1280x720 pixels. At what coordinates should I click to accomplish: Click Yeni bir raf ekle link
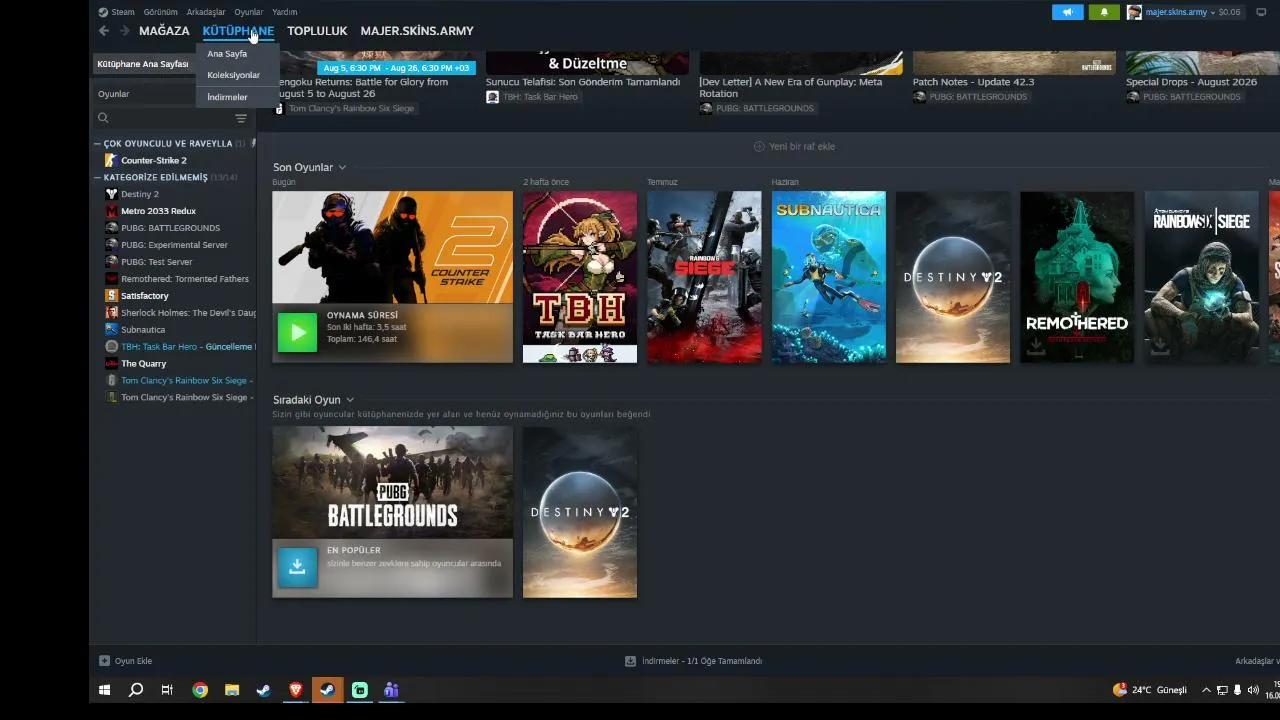coord(802,146)
